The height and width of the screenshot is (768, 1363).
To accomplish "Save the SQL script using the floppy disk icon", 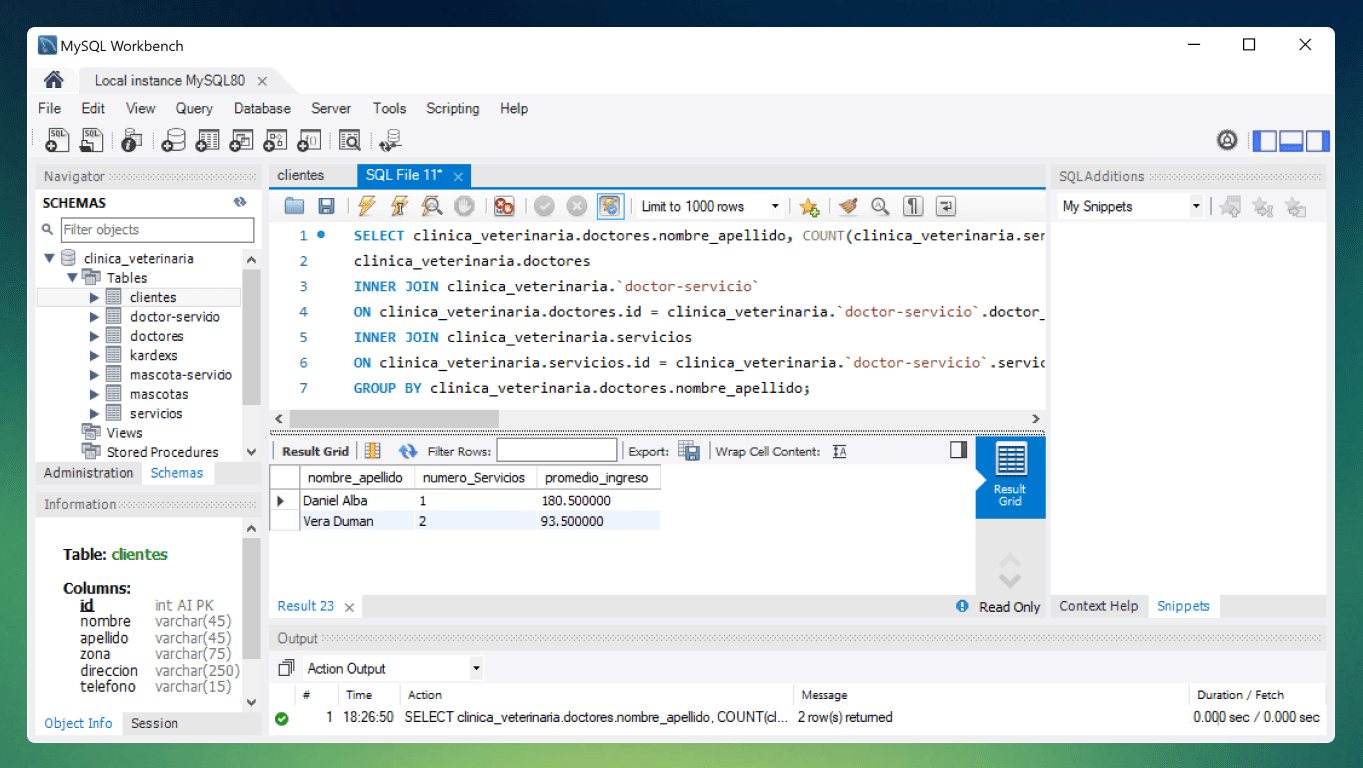I will pyautogui.click(x=326, y=206).
